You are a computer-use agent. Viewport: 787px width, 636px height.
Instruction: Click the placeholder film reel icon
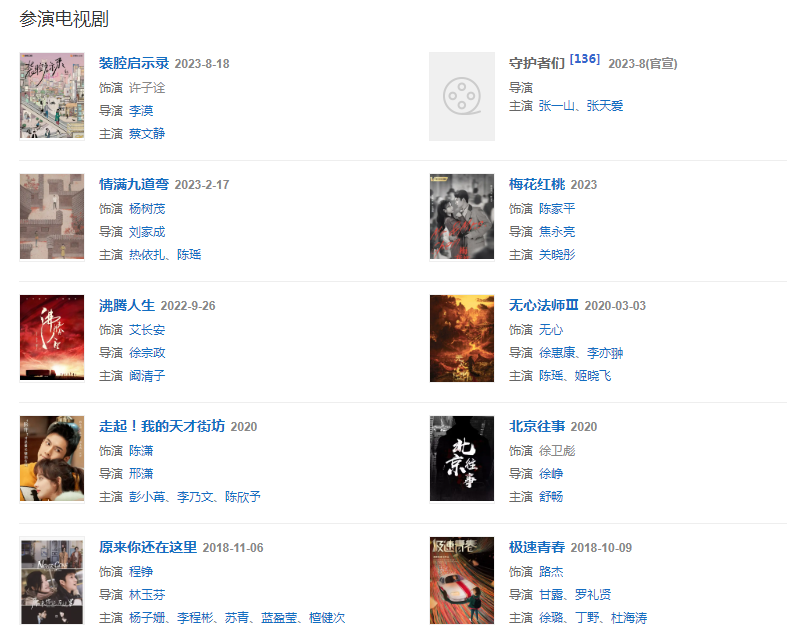[x=462, y=96]
